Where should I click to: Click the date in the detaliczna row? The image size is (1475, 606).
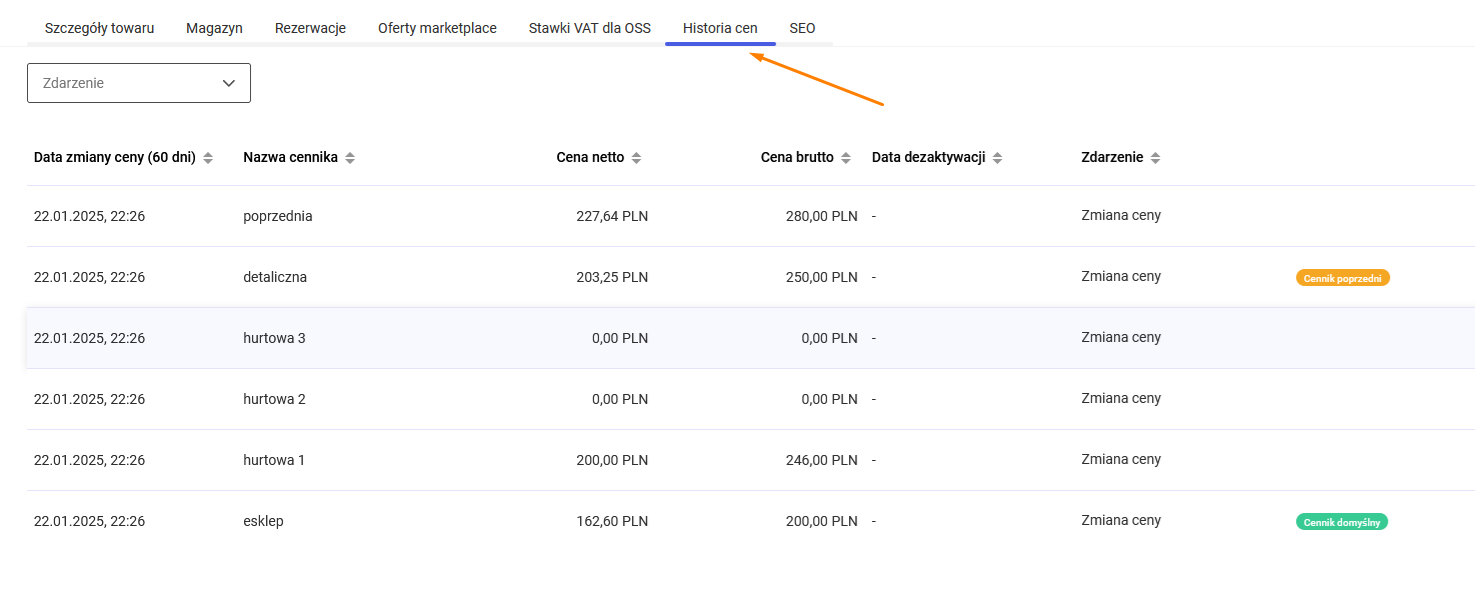[x=90, y=277]
